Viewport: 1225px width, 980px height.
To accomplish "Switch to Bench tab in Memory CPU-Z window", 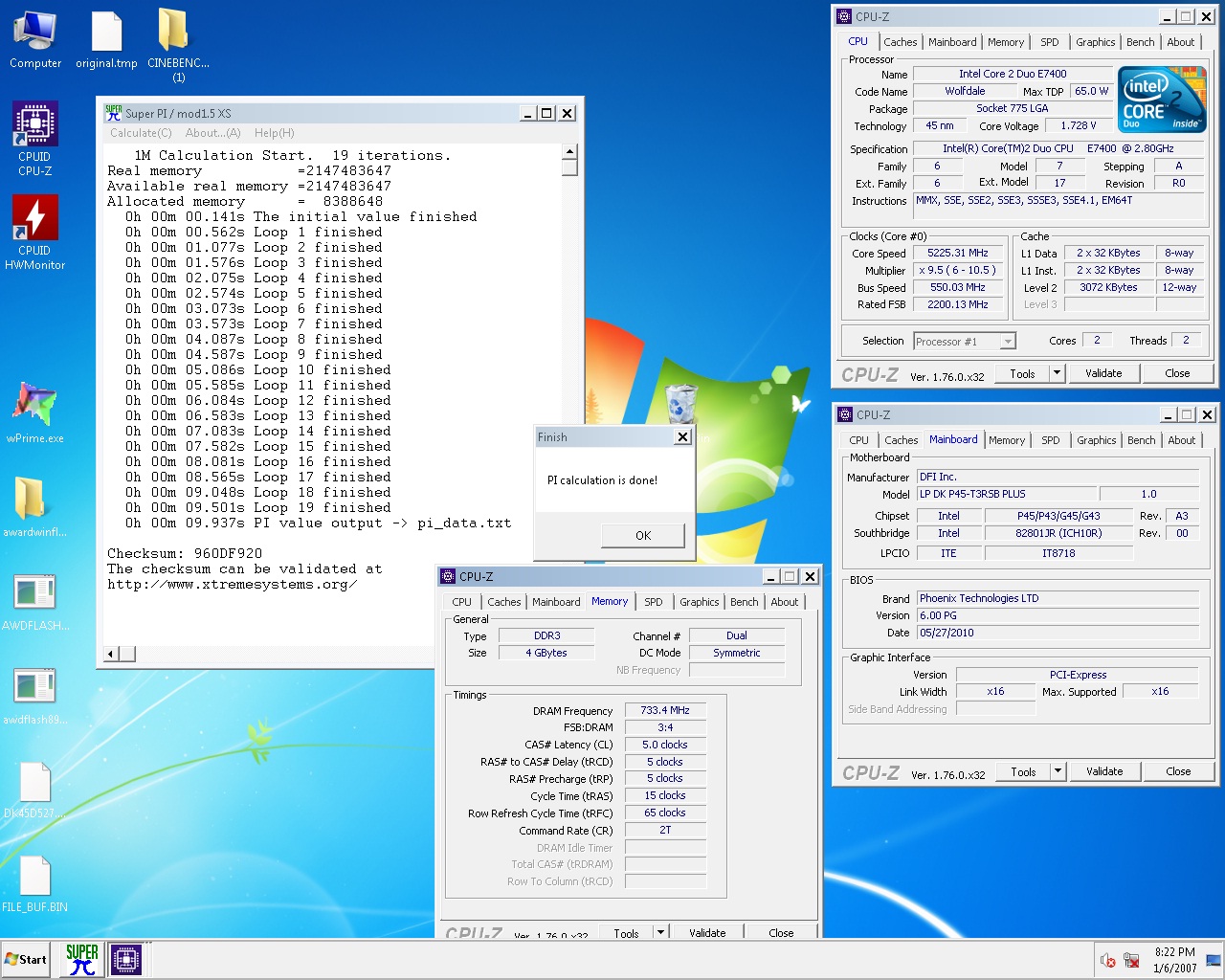I will (745, 602).
